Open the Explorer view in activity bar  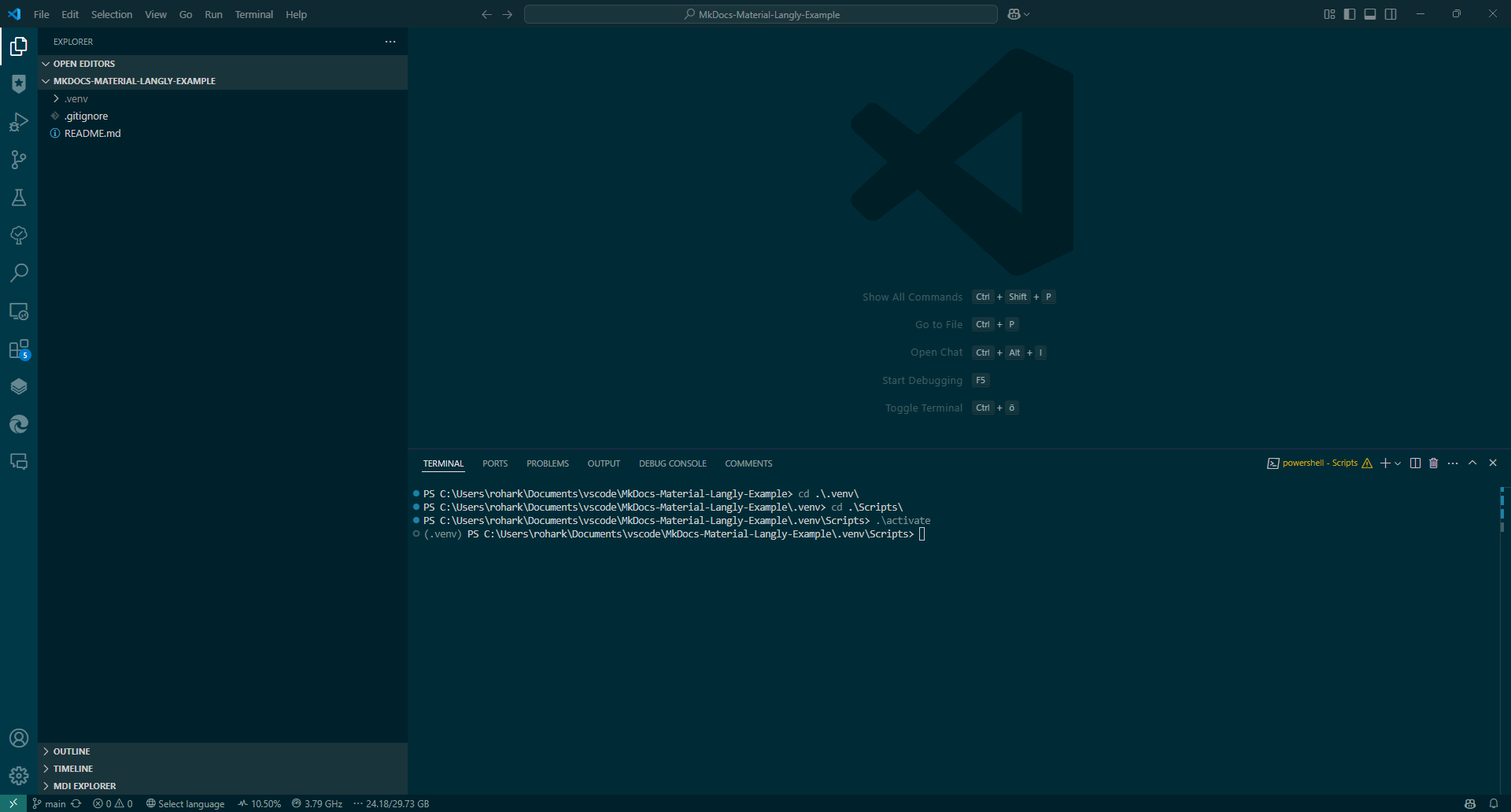pos(19,46)
